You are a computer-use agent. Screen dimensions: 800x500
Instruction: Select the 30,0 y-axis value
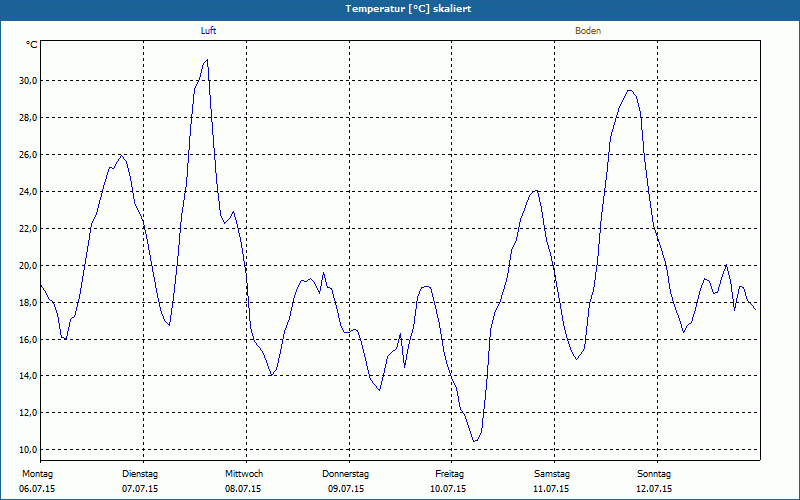click(x=28, y=81)
